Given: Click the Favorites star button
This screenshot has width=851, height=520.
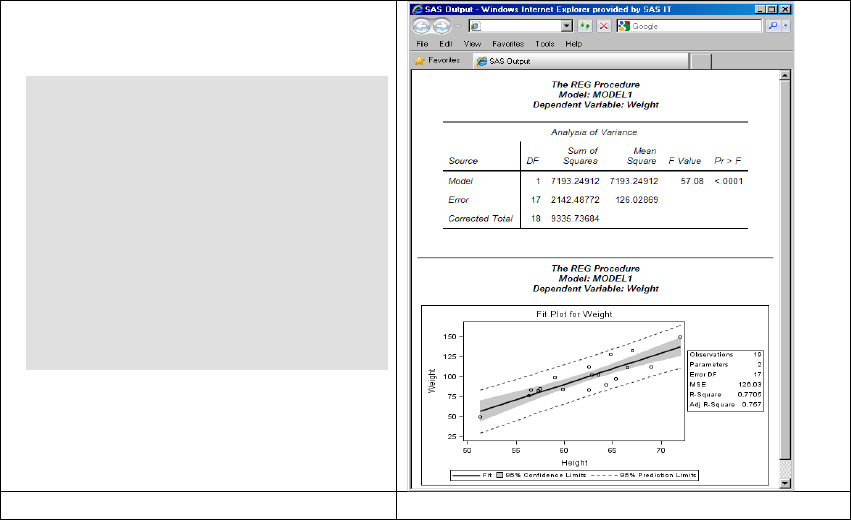Looking at the screenshot, I should (x=437, y=60).
